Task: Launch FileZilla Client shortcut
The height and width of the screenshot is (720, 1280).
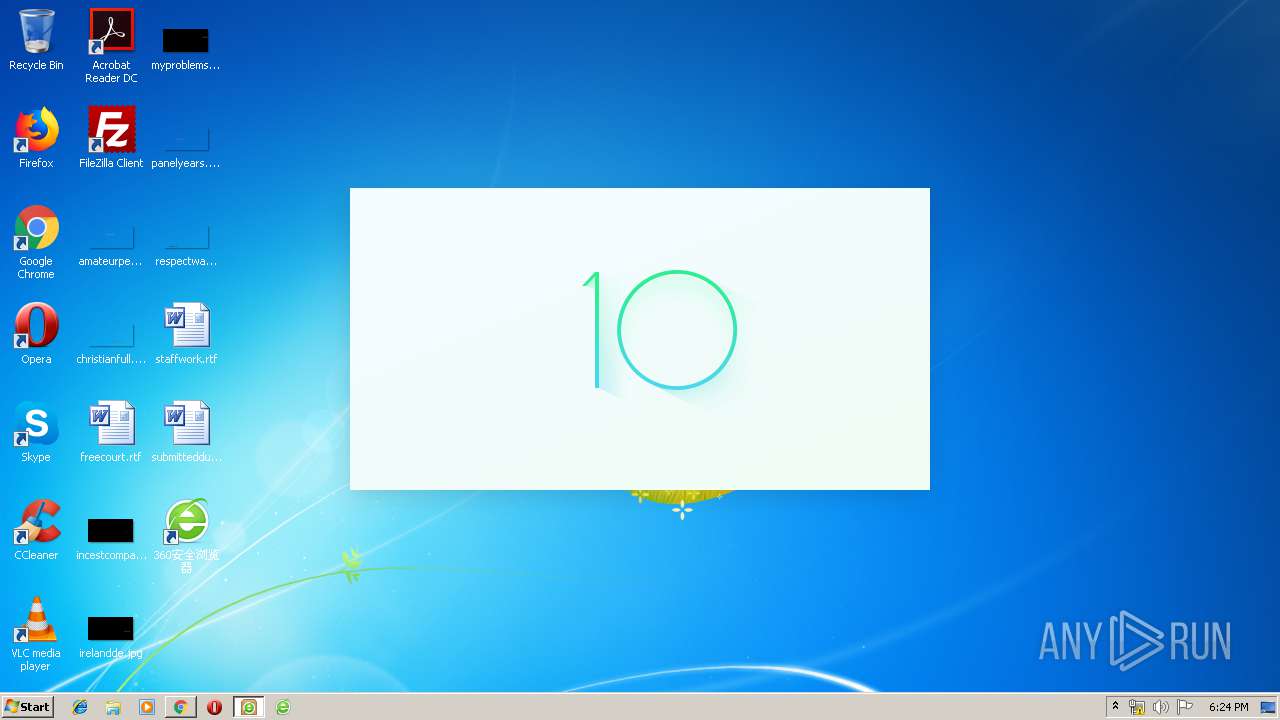Action: (111, 138)
